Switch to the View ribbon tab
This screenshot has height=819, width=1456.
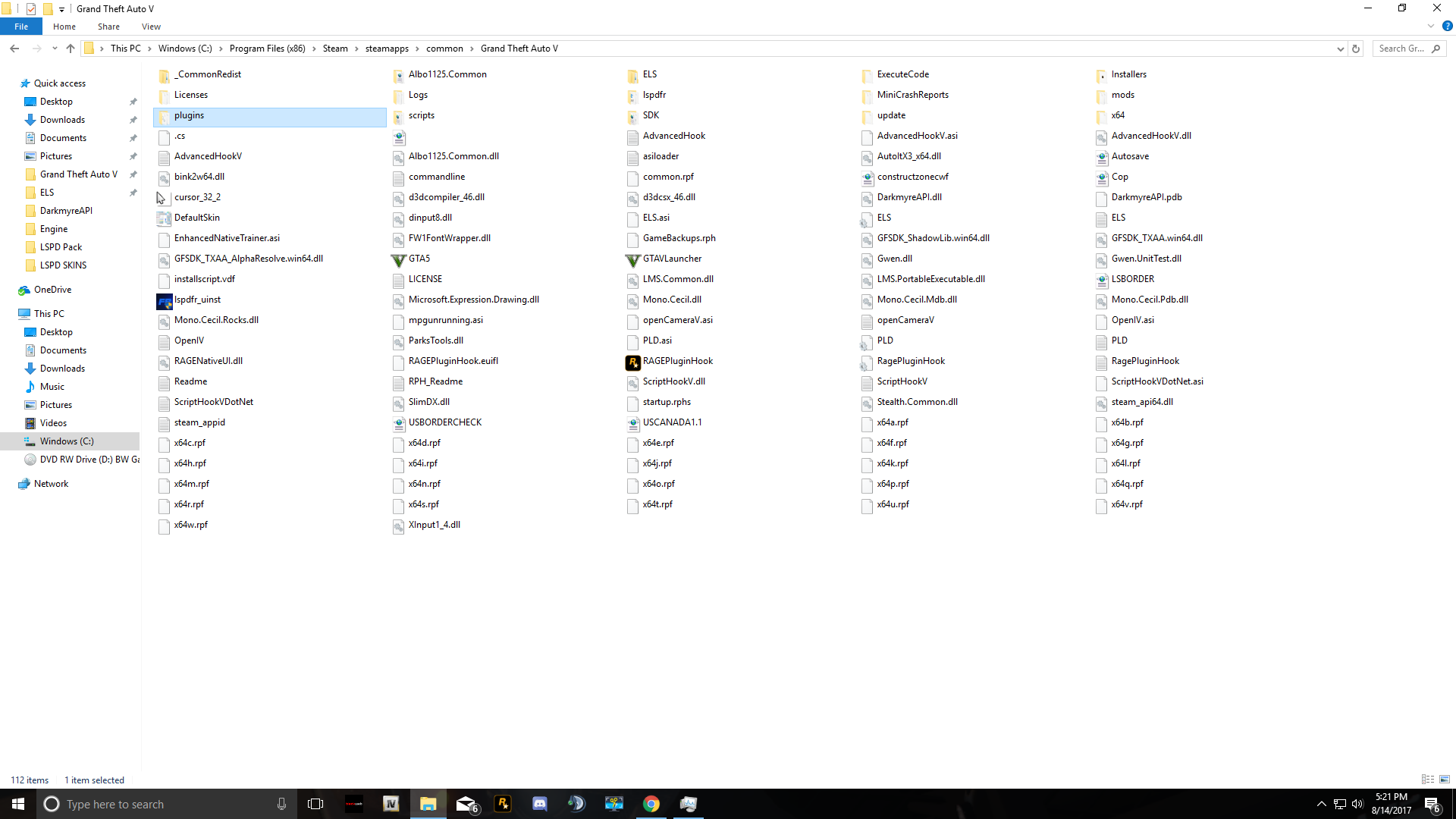pos(151,27)
